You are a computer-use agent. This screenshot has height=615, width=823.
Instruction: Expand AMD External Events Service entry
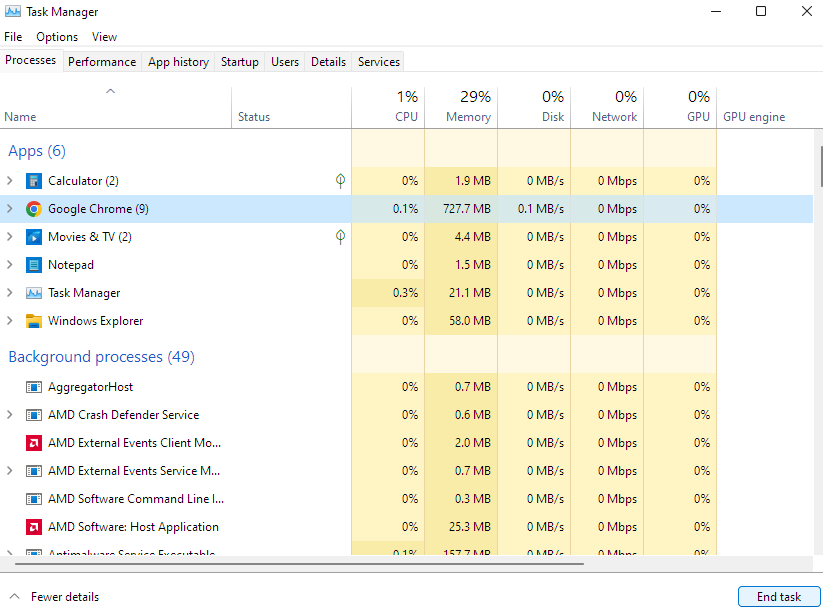[9, 471]
